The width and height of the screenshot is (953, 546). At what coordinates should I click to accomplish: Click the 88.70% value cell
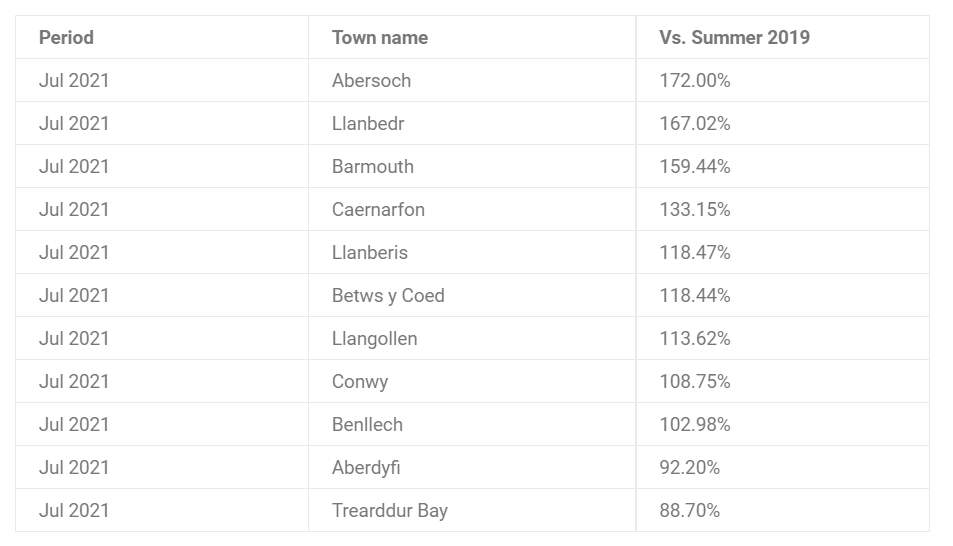[783, 510]
